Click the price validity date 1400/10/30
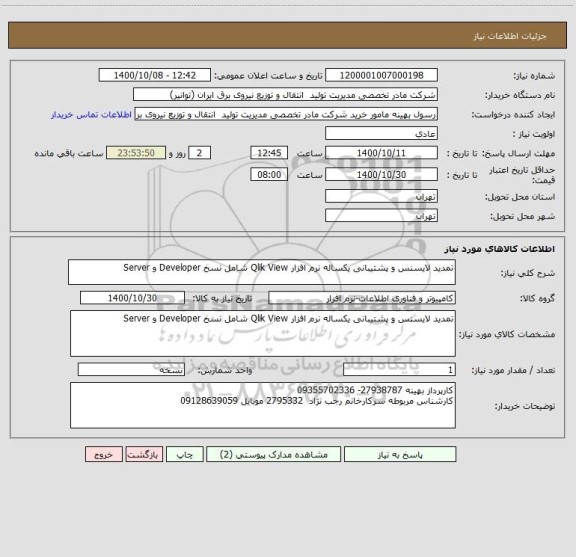Viewport: 576px width, 557px height. point(381,175)
